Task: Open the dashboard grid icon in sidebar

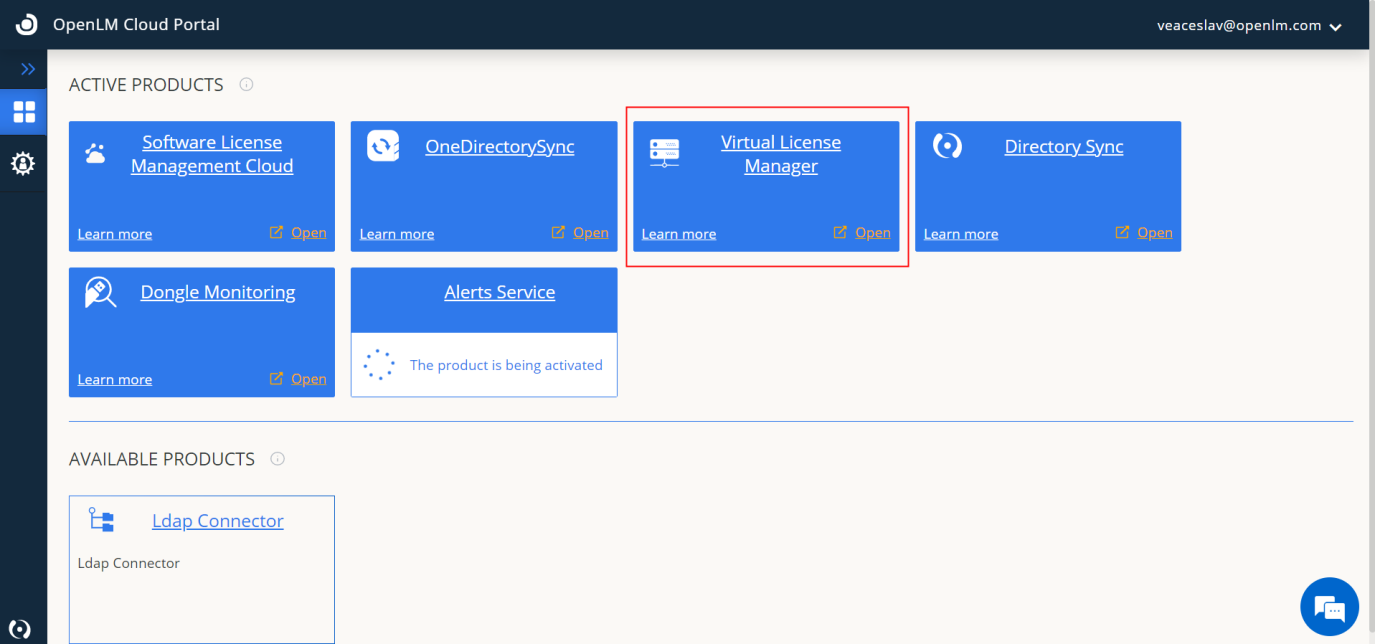Action: point(24,112)
